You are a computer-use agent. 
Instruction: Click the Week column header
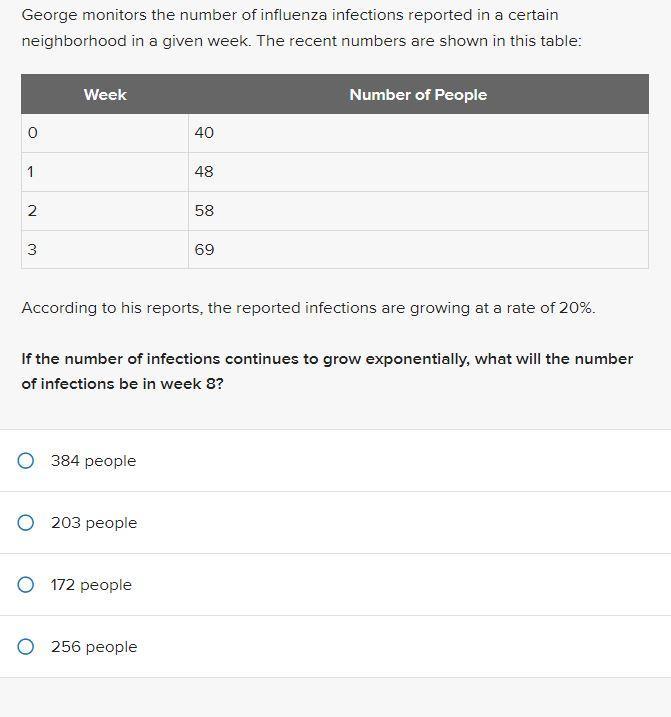click(x=105, y=95)
